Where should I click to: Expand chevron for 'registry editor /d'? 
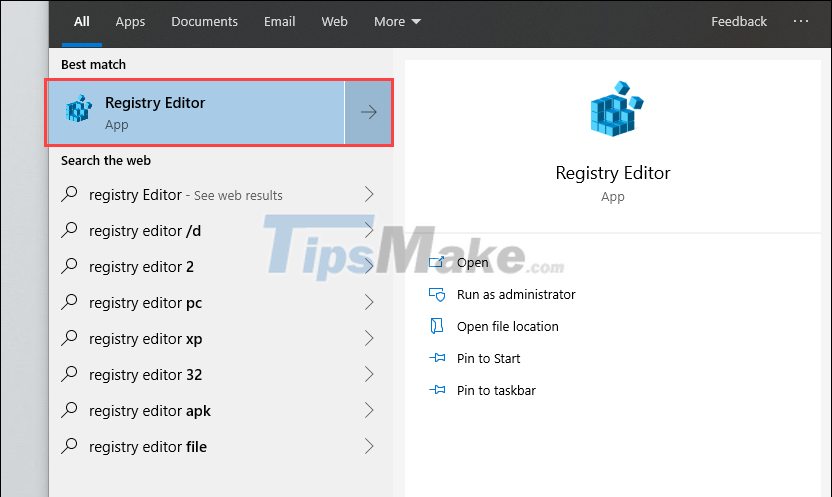[369, 231]
